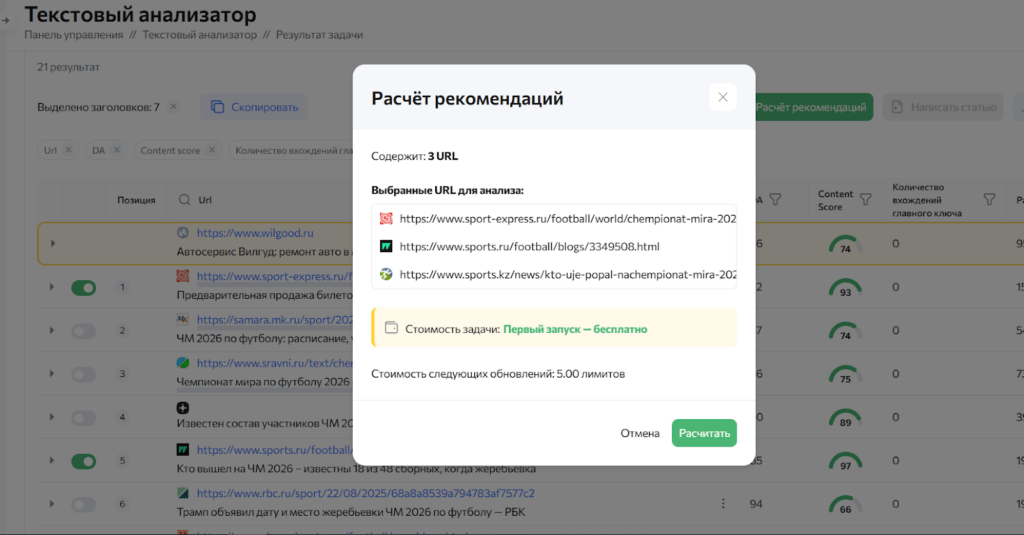Click the copy icon on Скопировать
Screen dimensions: 1024x535
pyautogui.click(x=217, y=107)
